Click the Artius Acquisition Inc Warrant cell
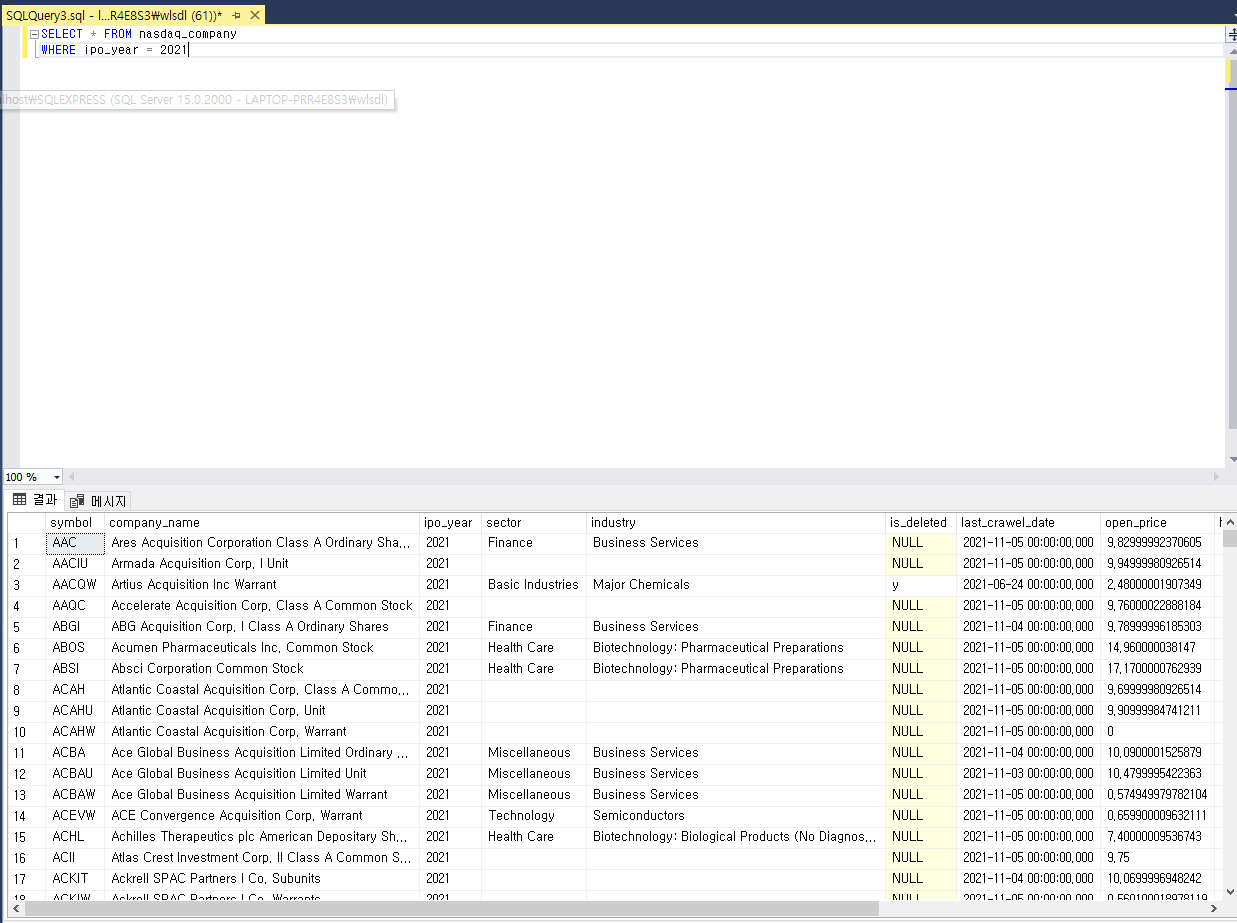The height and width of the screenshot is (923, 1237). click(262, 585)
